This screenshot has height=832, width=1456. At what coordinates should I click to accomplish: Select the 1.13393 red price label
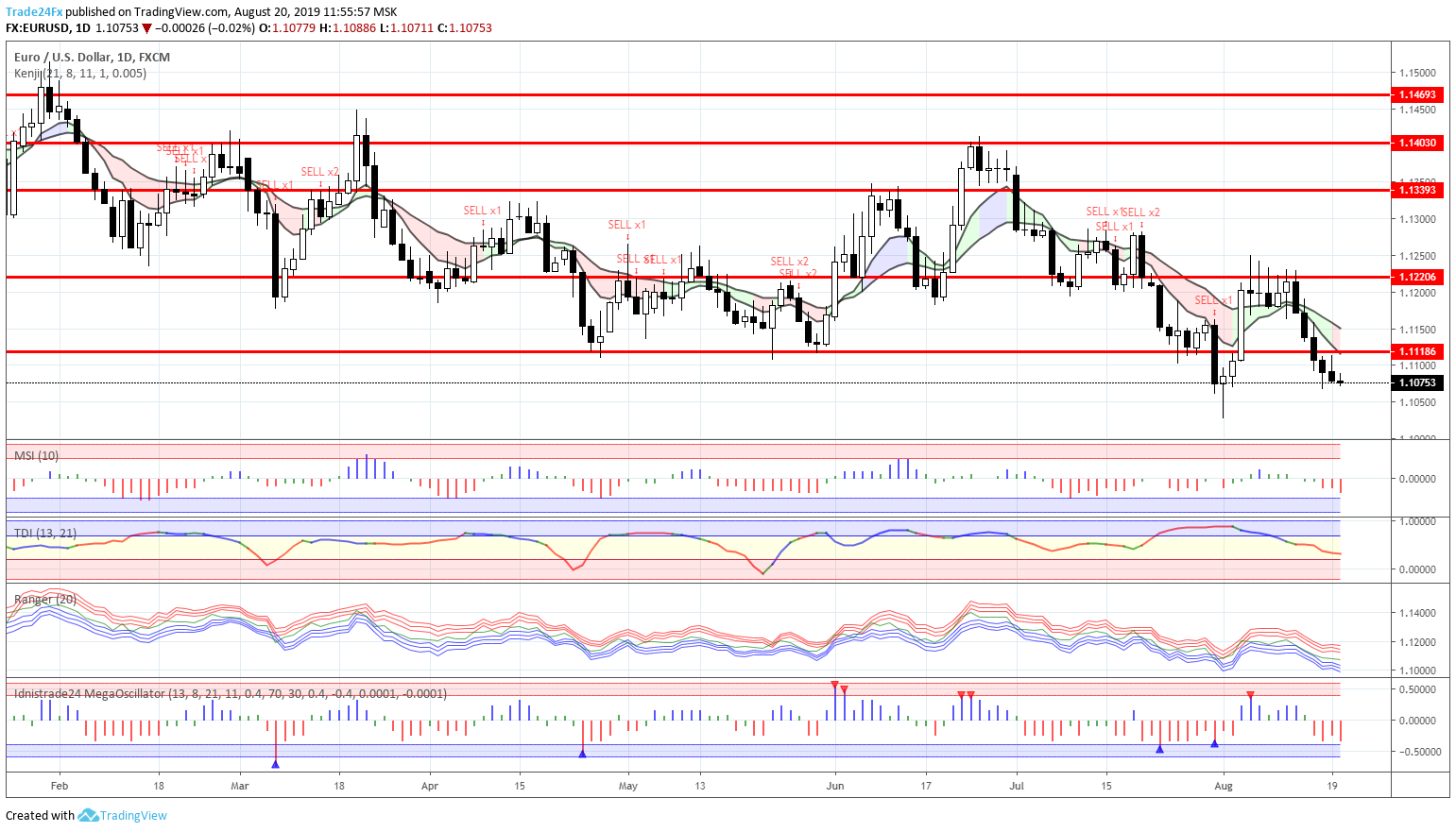pyautogui.click(x=1417, y=190)
